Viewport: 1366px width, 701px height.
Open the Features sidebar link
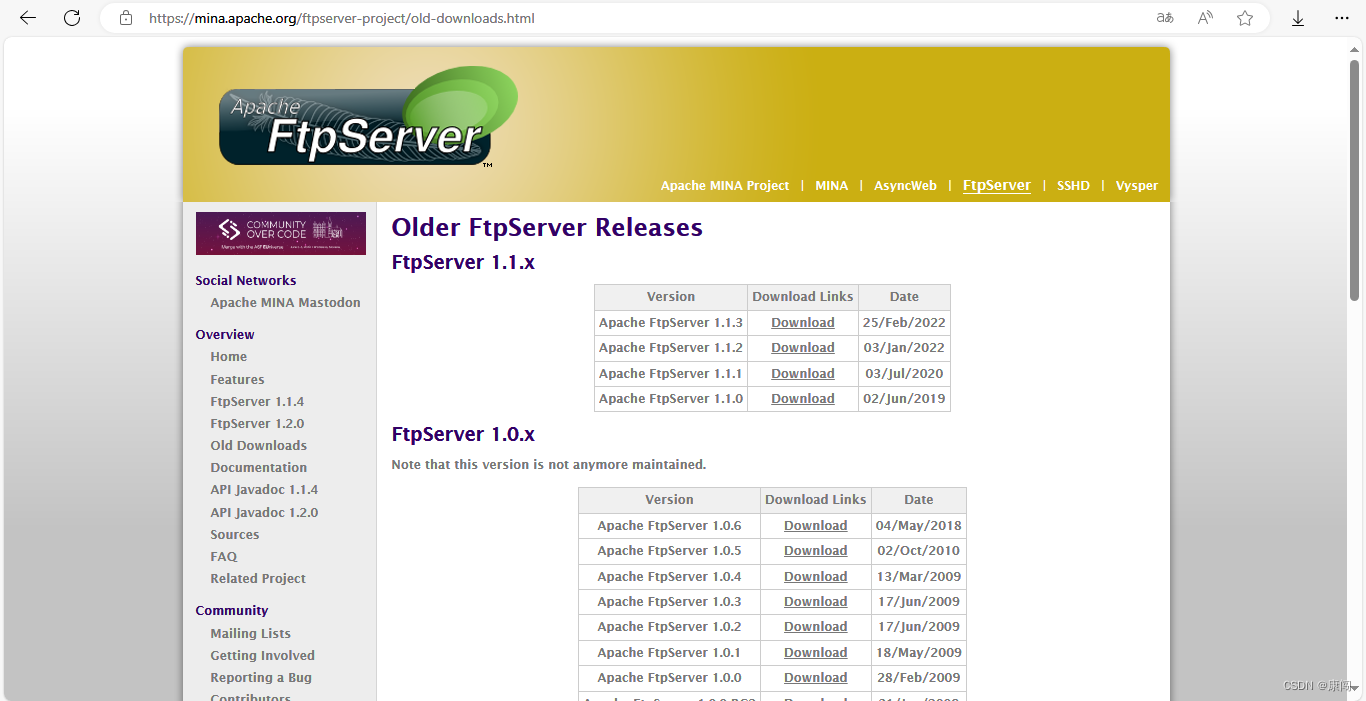click(x=237, y=379)
